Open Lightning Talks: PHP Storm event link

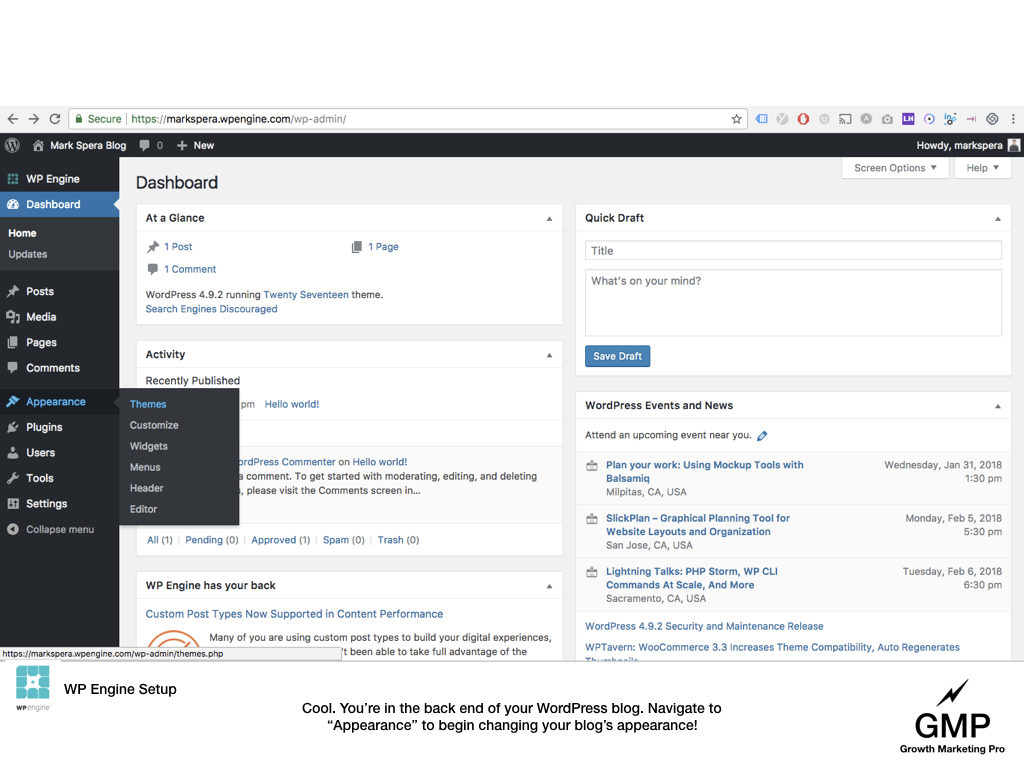point(692,578)
